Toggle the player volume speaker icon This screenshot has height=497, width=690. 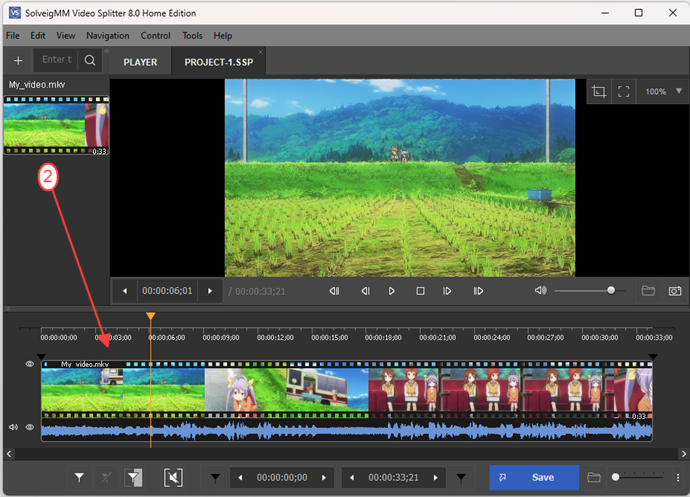click(x=540, y=291)
